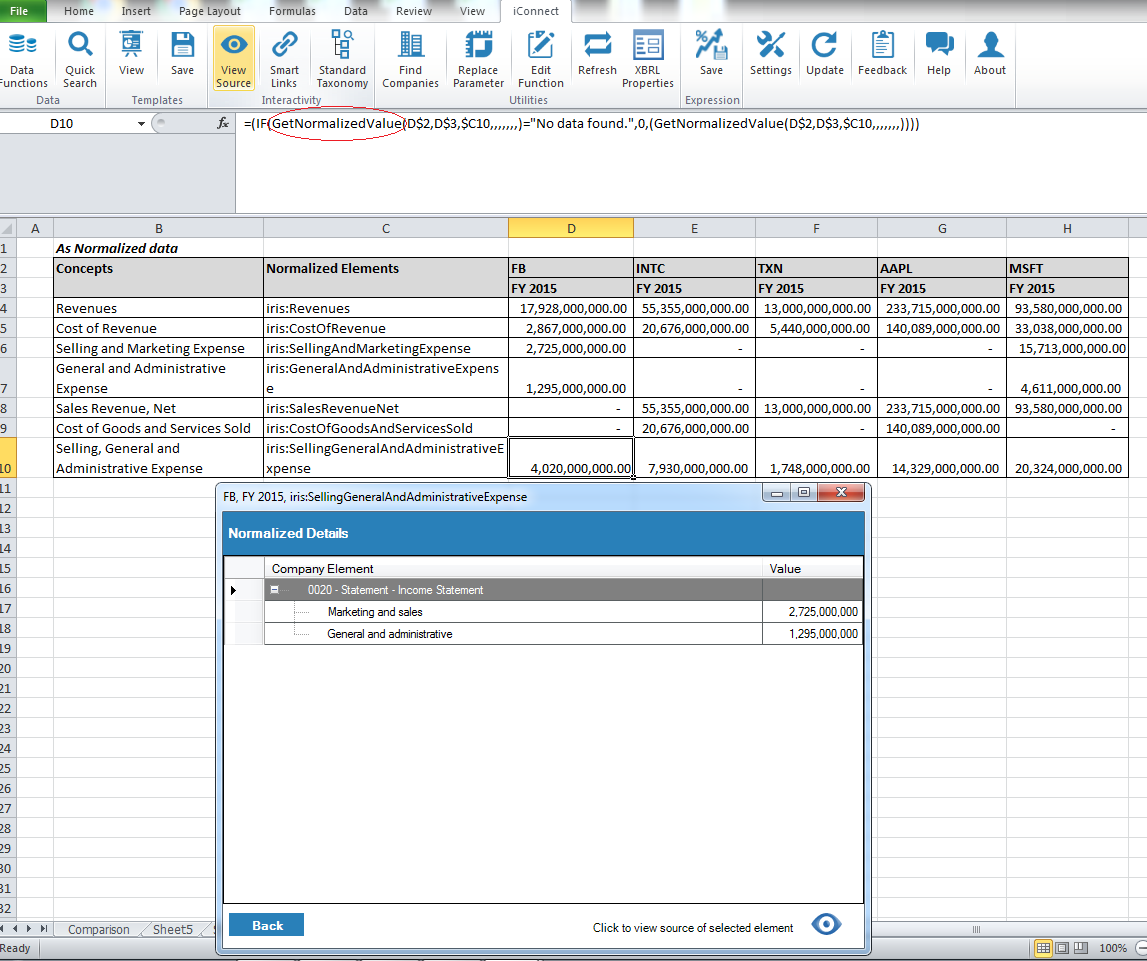This screenshot has width=1147, height=961.
Task: Open the About dialog
Action: (x=990, y=54)
